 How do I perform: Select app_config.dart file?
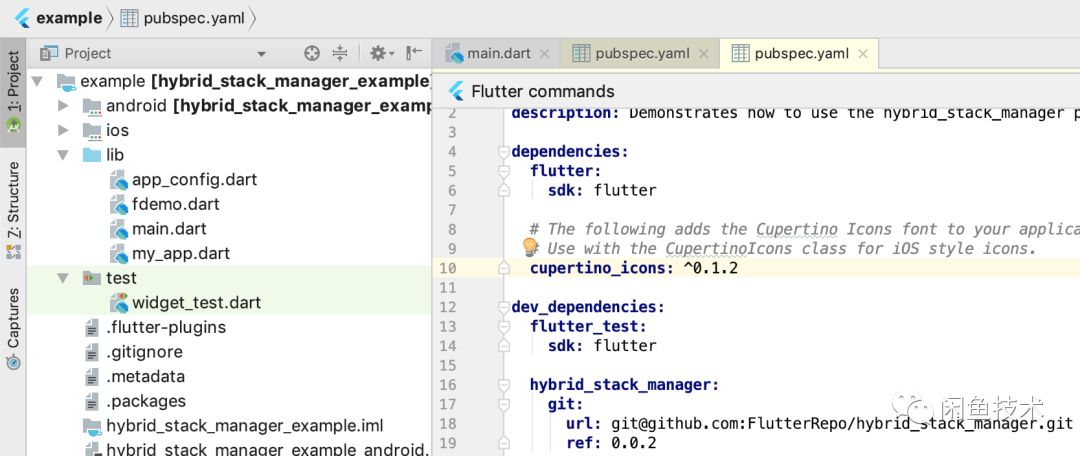click(x=194, y=180)
